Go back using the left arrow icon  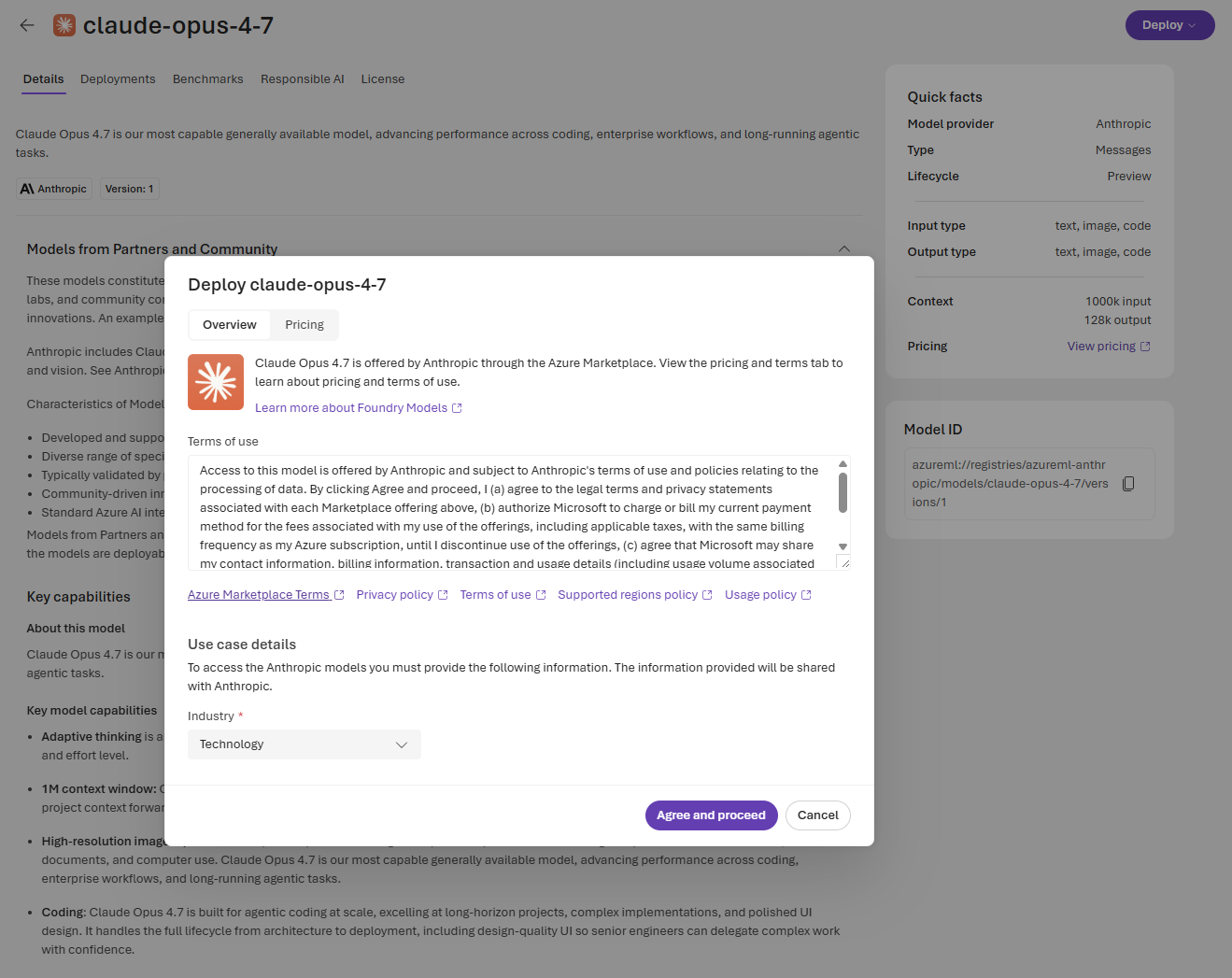27,25
